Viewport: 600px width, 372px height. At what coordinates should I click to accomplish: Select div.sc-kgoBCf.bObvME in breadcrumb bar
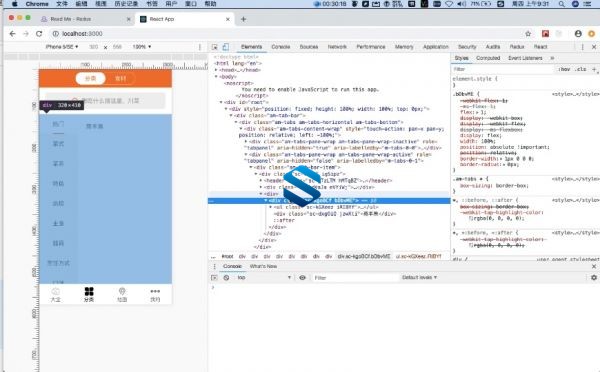coord(364,256)
